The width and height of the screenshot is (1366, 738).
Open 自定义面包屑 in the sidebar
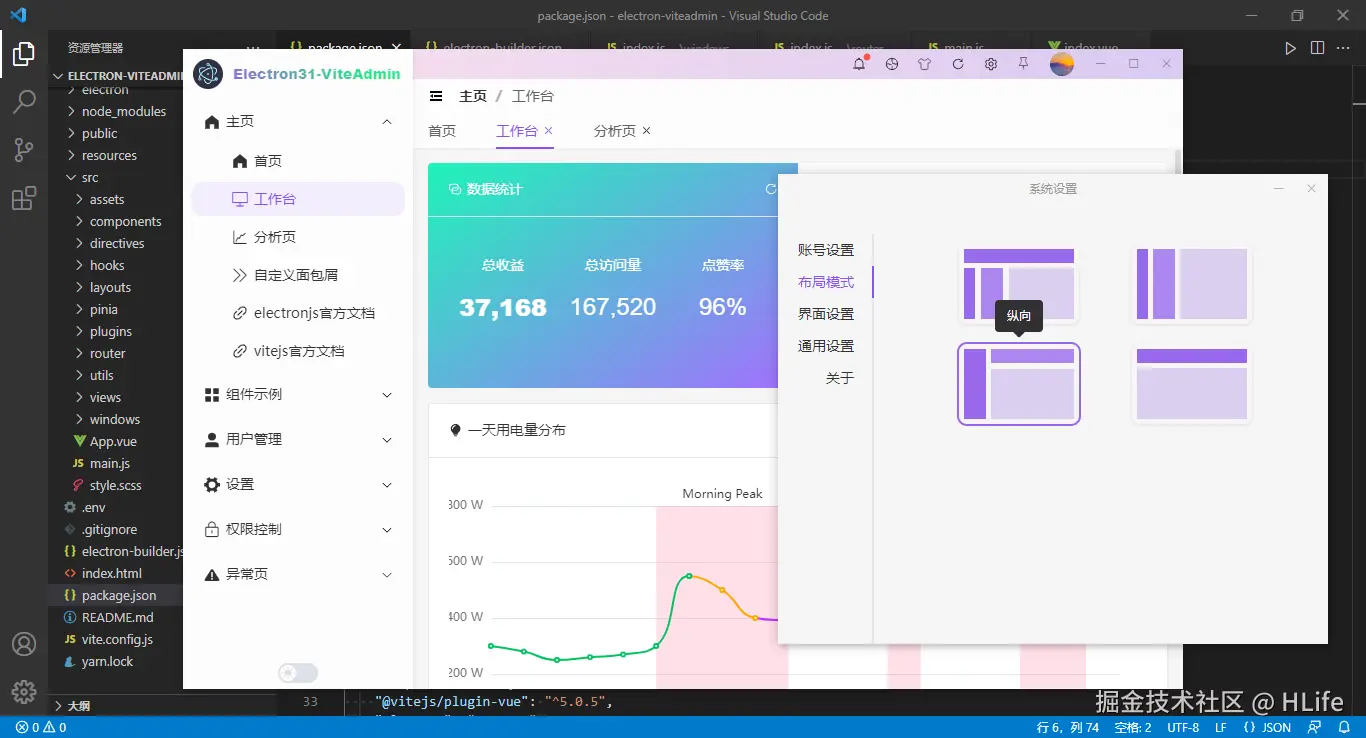[298, 275]
